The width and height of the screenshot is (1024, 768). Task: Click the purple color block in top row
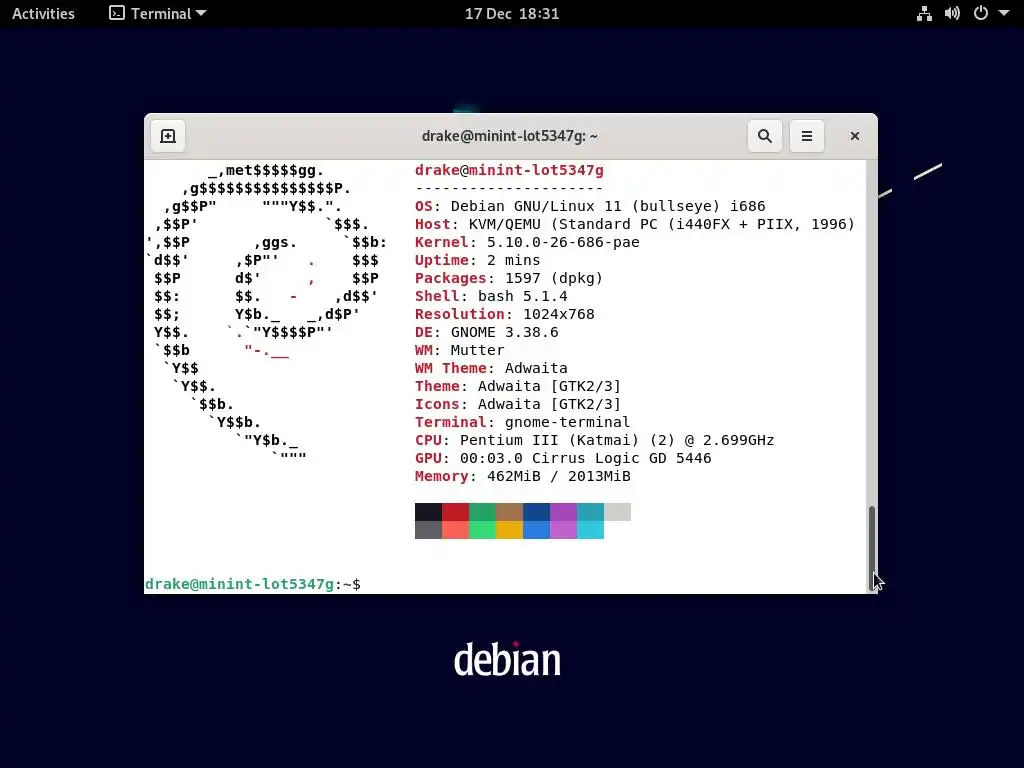coord(564,512)
